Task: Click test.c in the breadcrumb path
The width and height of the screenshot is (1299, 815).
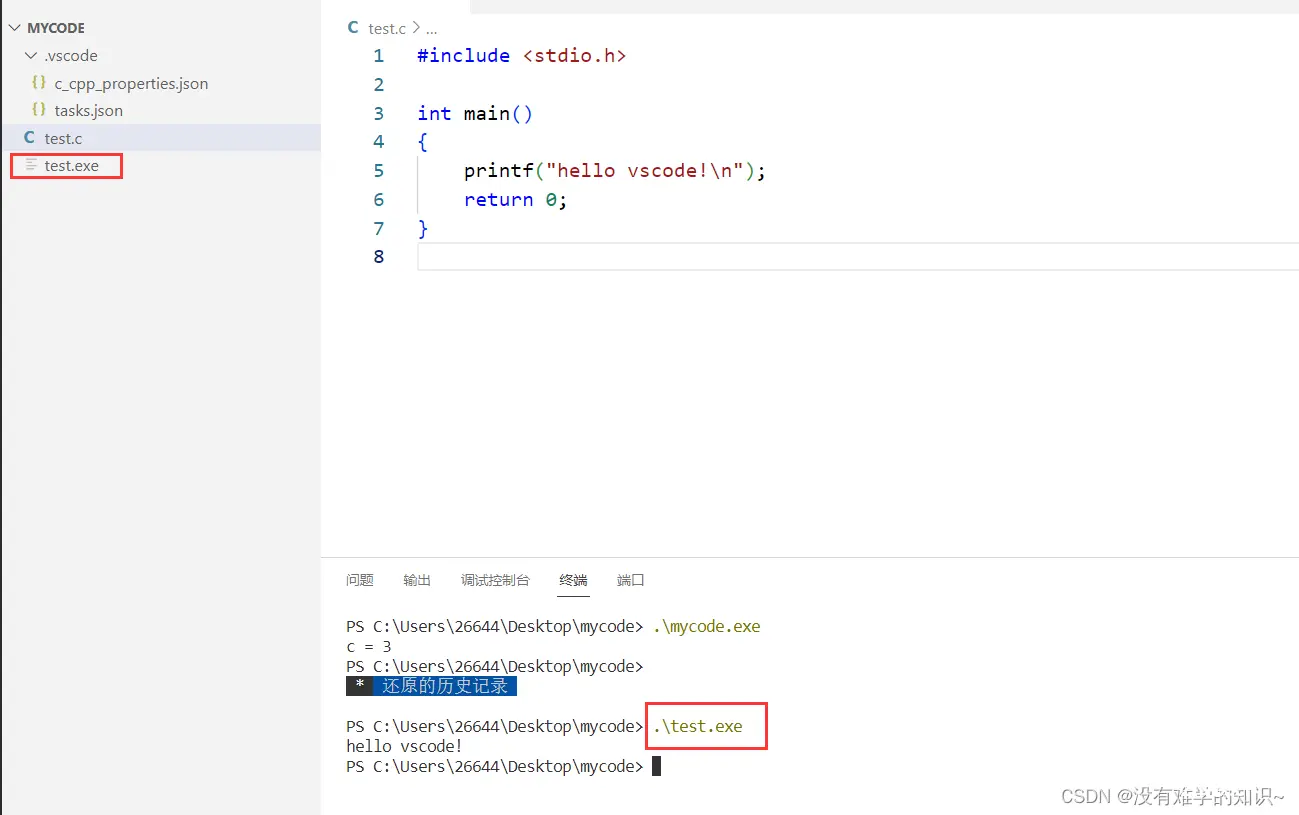Action: click(x=387, y=29)
